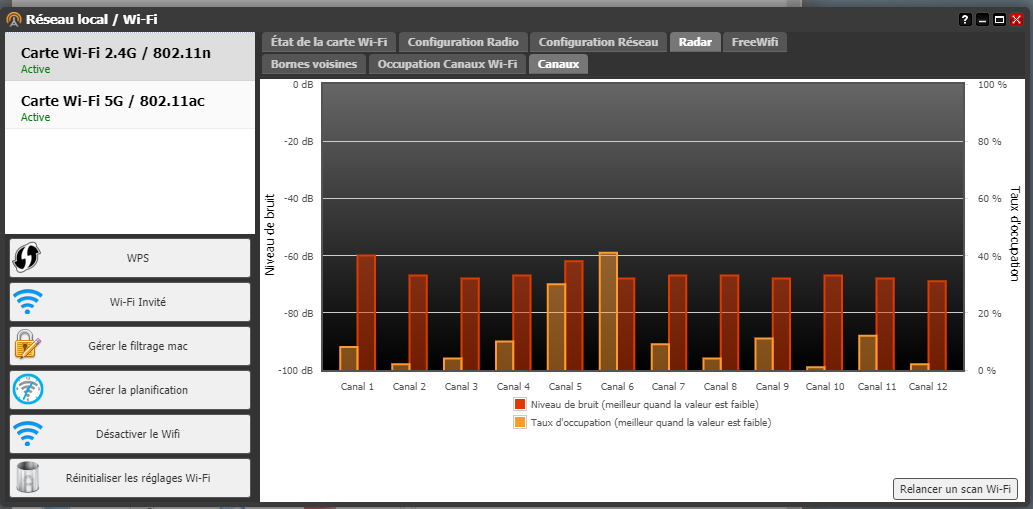Screen dimensions: 1033x509
Task: Click the Canal 1 axis label
Action: click(357, 387)
